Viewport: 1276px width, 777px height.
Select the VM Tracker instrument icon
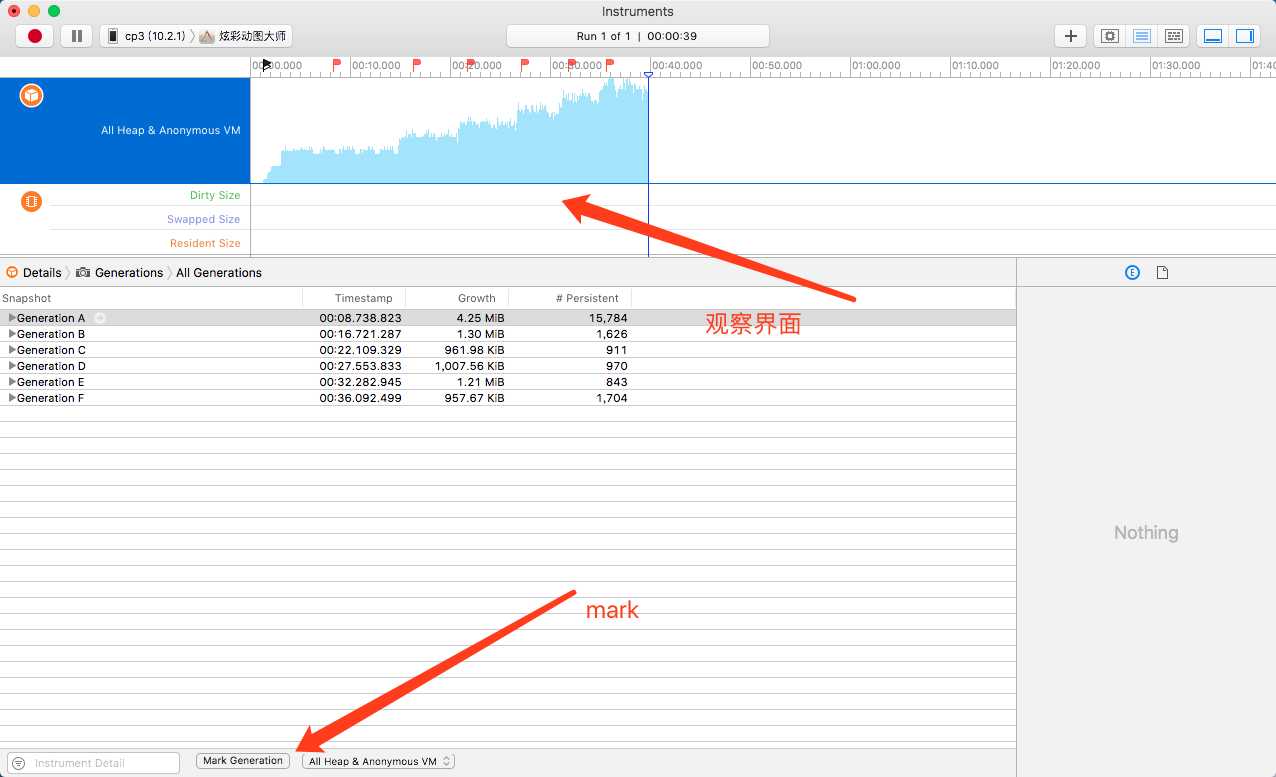pos(32,201)
